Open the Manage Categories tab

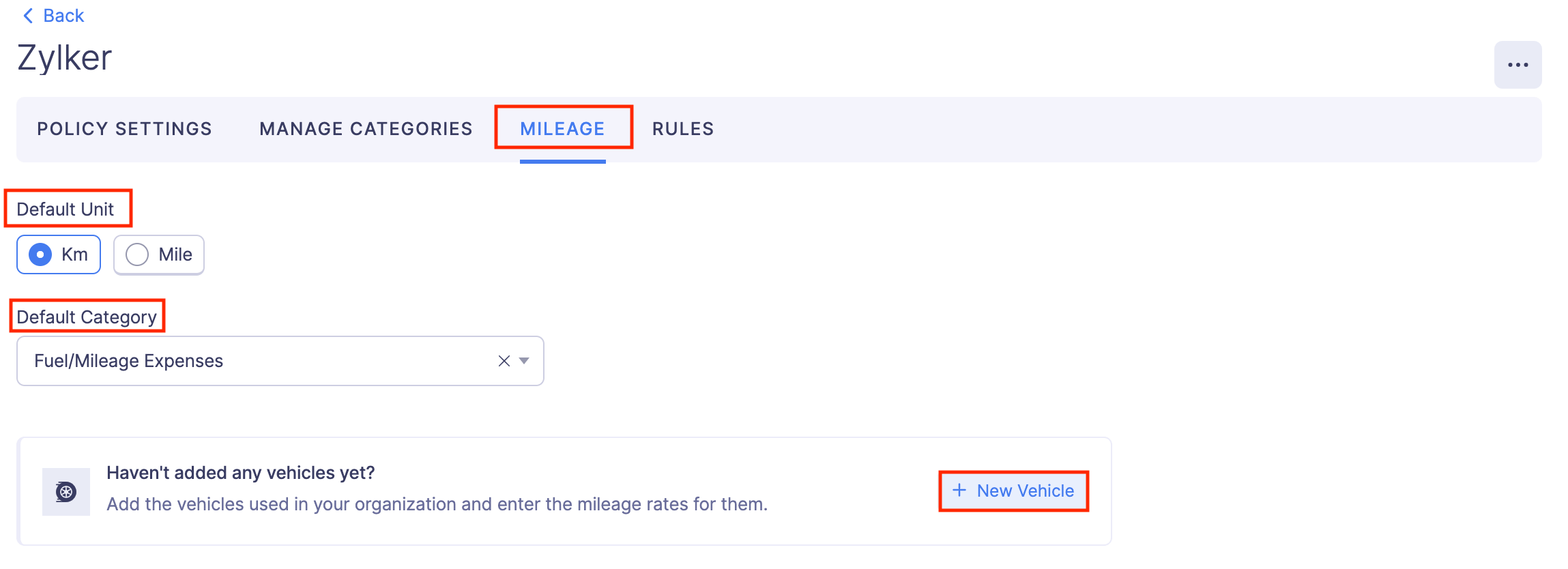(x=365, y=128)
